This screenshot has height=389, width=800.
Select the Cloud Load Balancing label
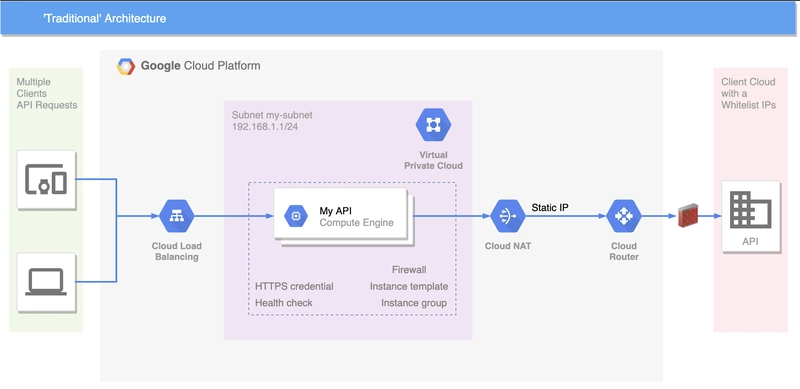(x=177, y=251)
